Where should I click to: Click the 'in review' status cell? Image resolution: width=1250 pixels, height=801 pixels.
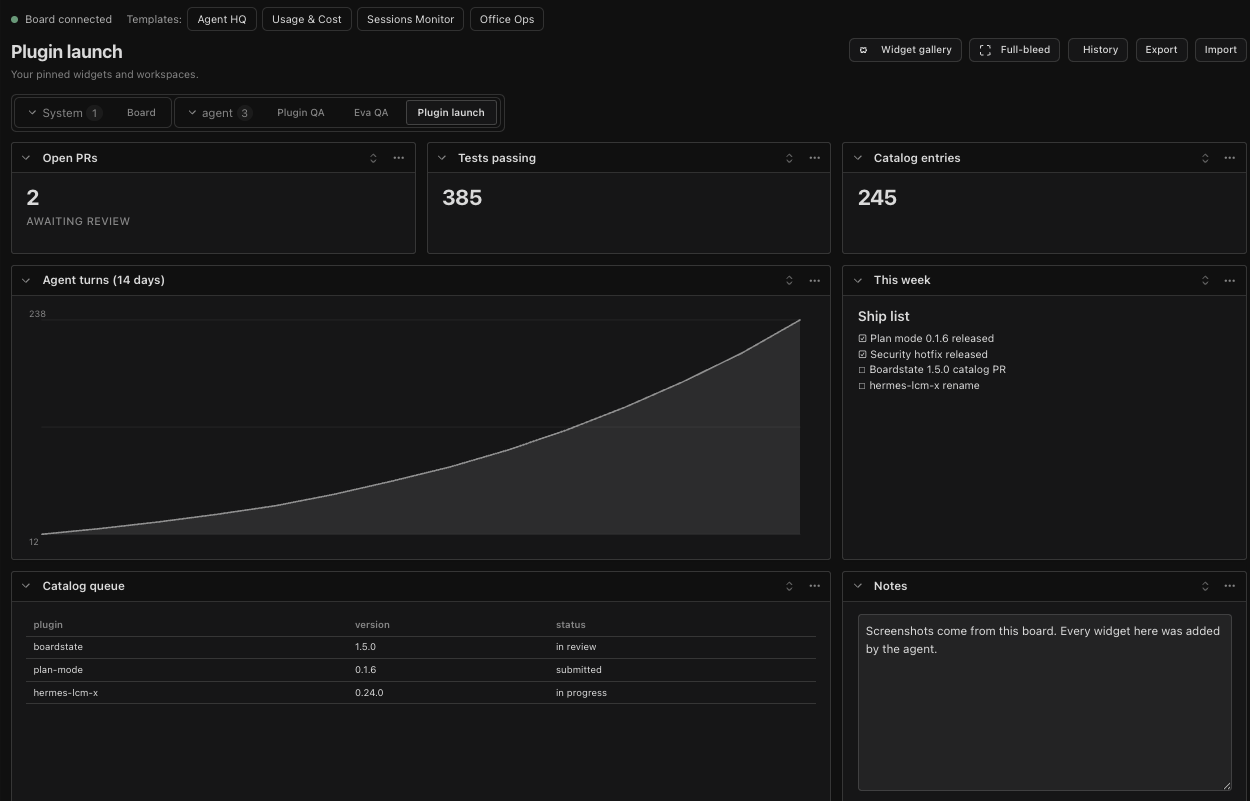576,647
